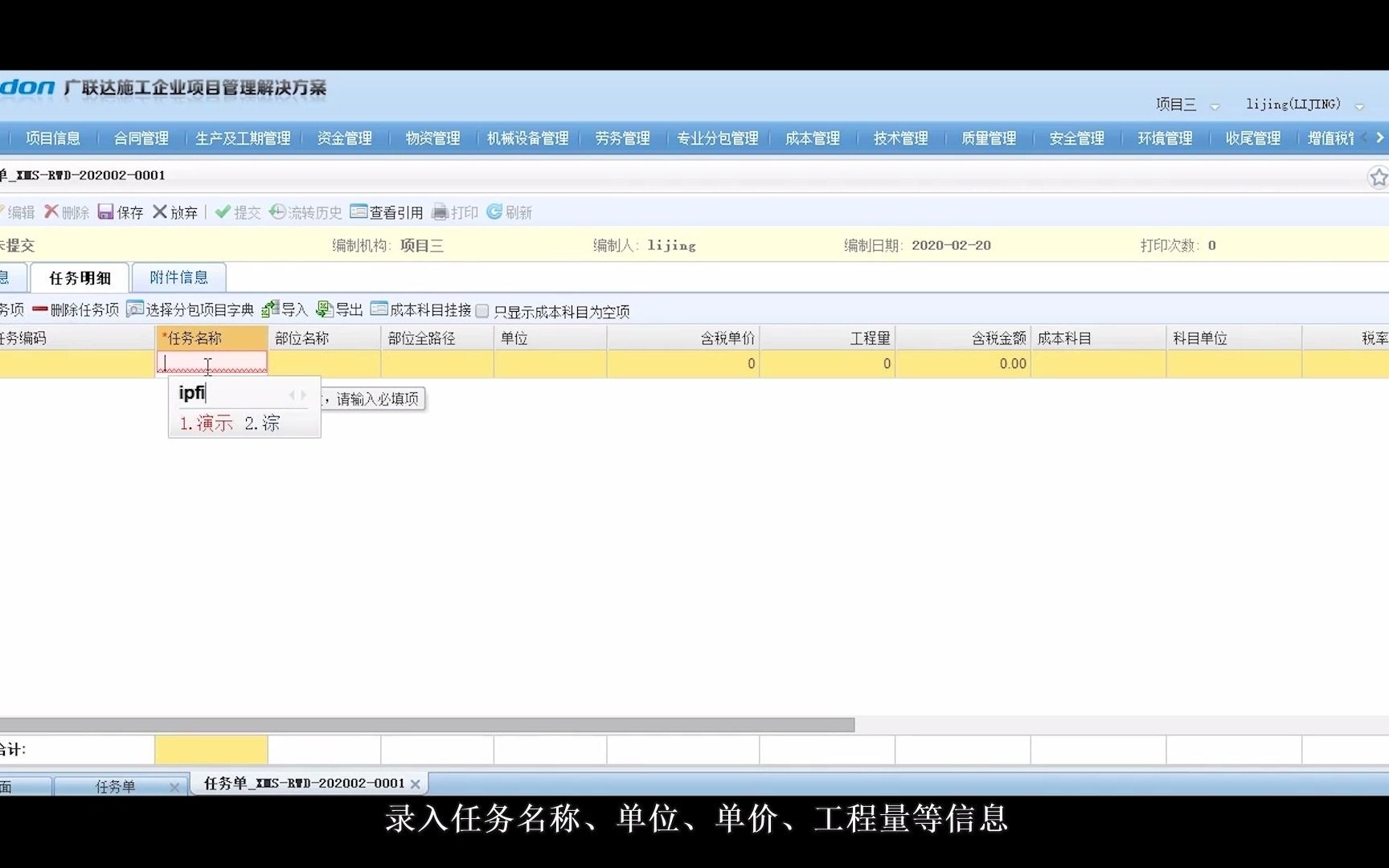Open the 机械设备管理 menu

click(528, 138)
